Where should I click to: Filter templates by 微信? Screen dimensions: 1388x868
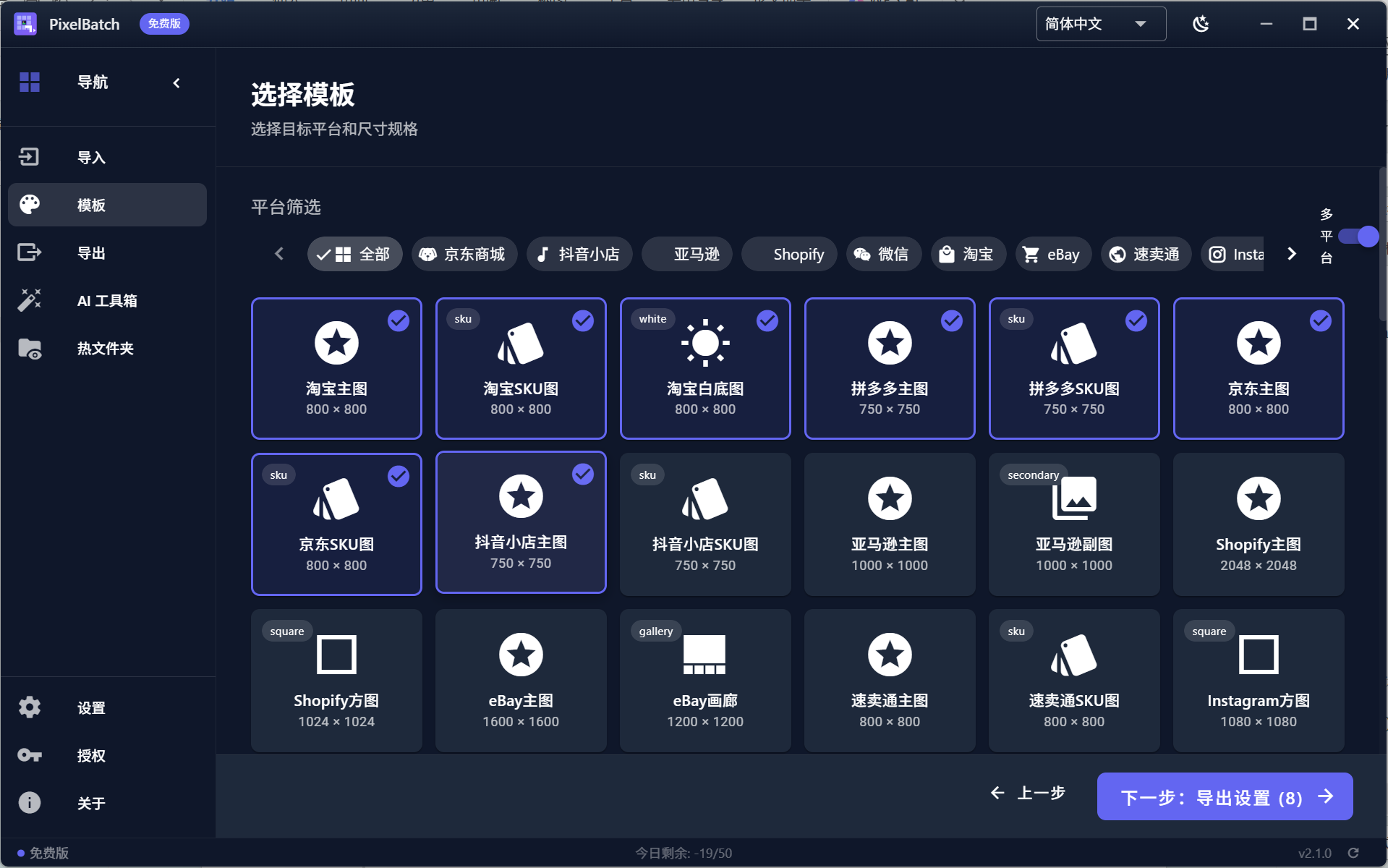(x=884, y=254)
